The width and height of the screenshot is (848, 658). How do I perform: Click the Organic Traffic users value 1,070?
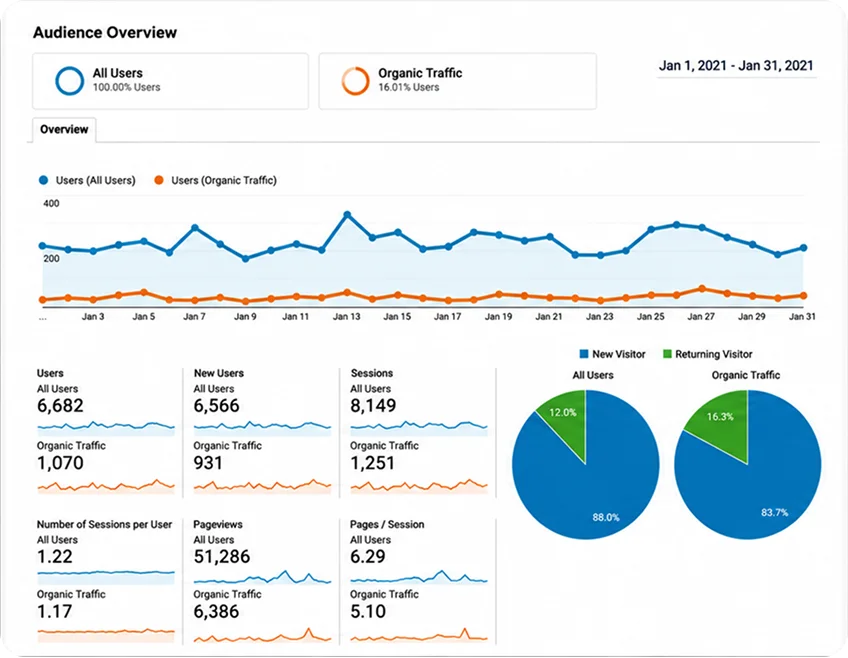pyautogui.click(x=60, y=463)
